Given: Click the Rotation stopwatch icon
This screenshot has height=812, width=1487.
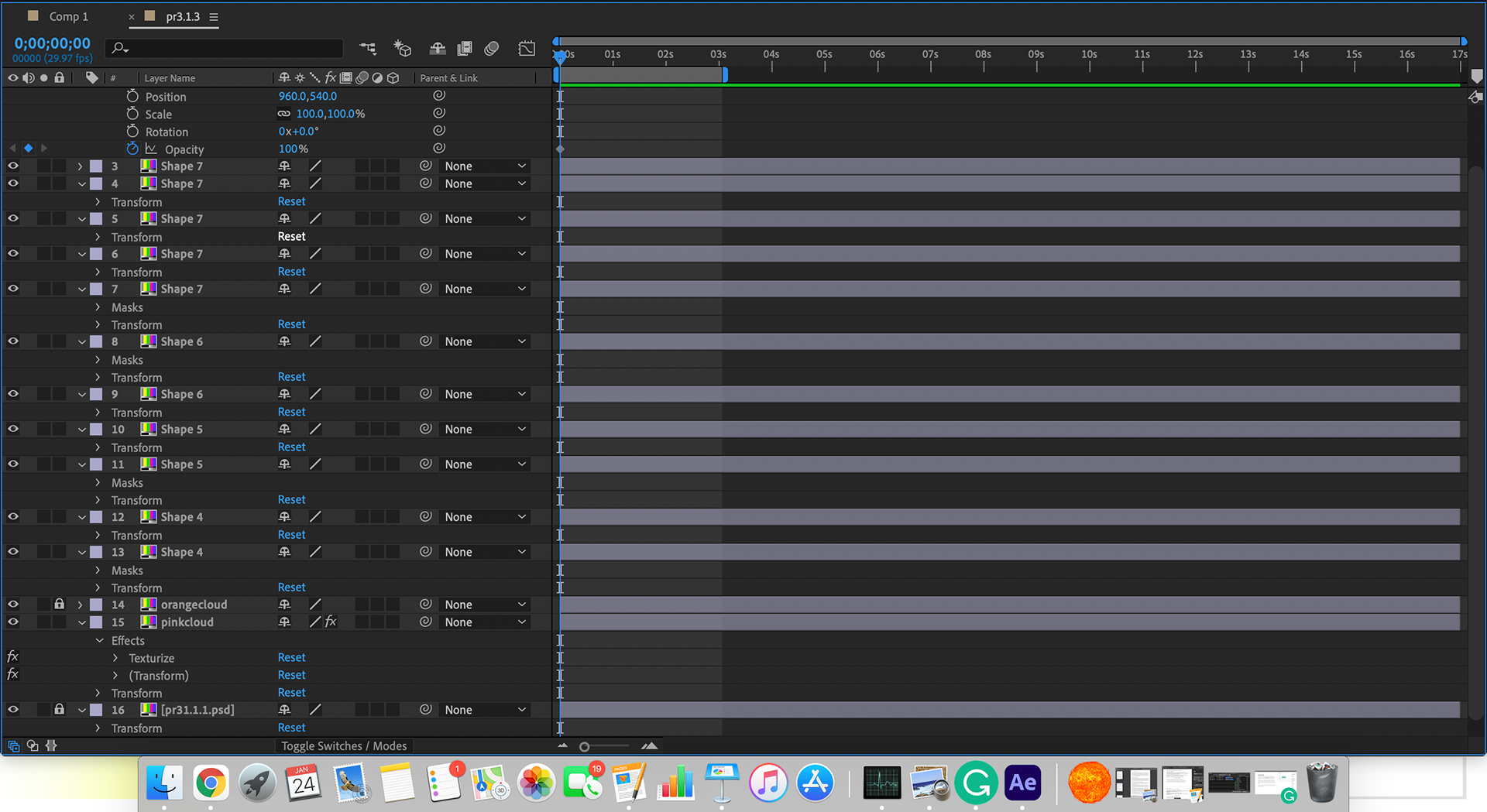Looking at the screenshot, I should (x=132, y=132).
